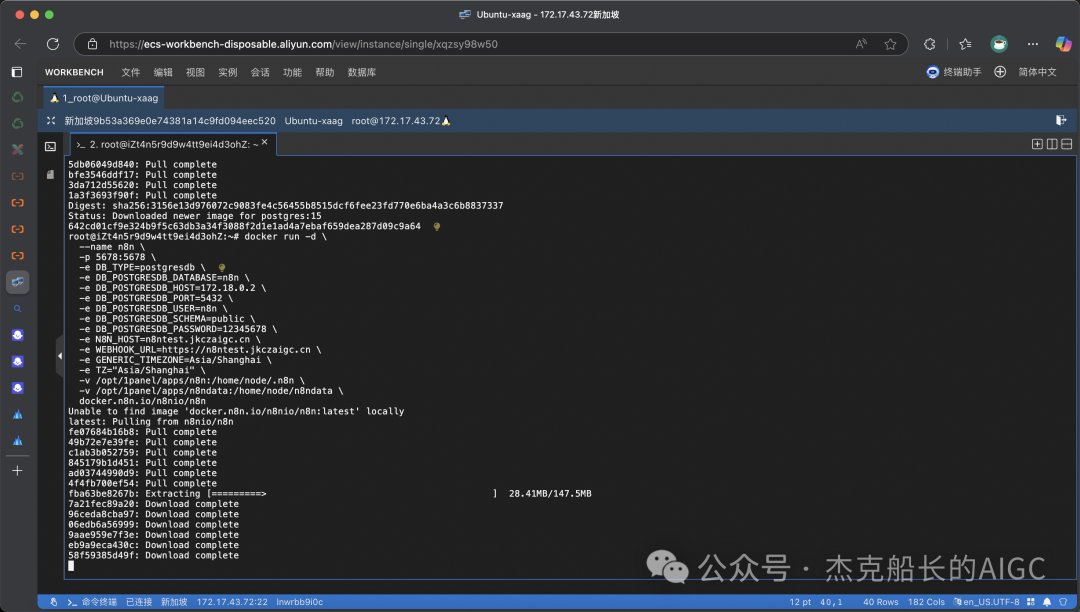Viewport: 1080px width, 612px height.
Task: Select the highlighted workbench sidebar tab
Action: pyautogui.click(x=18, y=282)
